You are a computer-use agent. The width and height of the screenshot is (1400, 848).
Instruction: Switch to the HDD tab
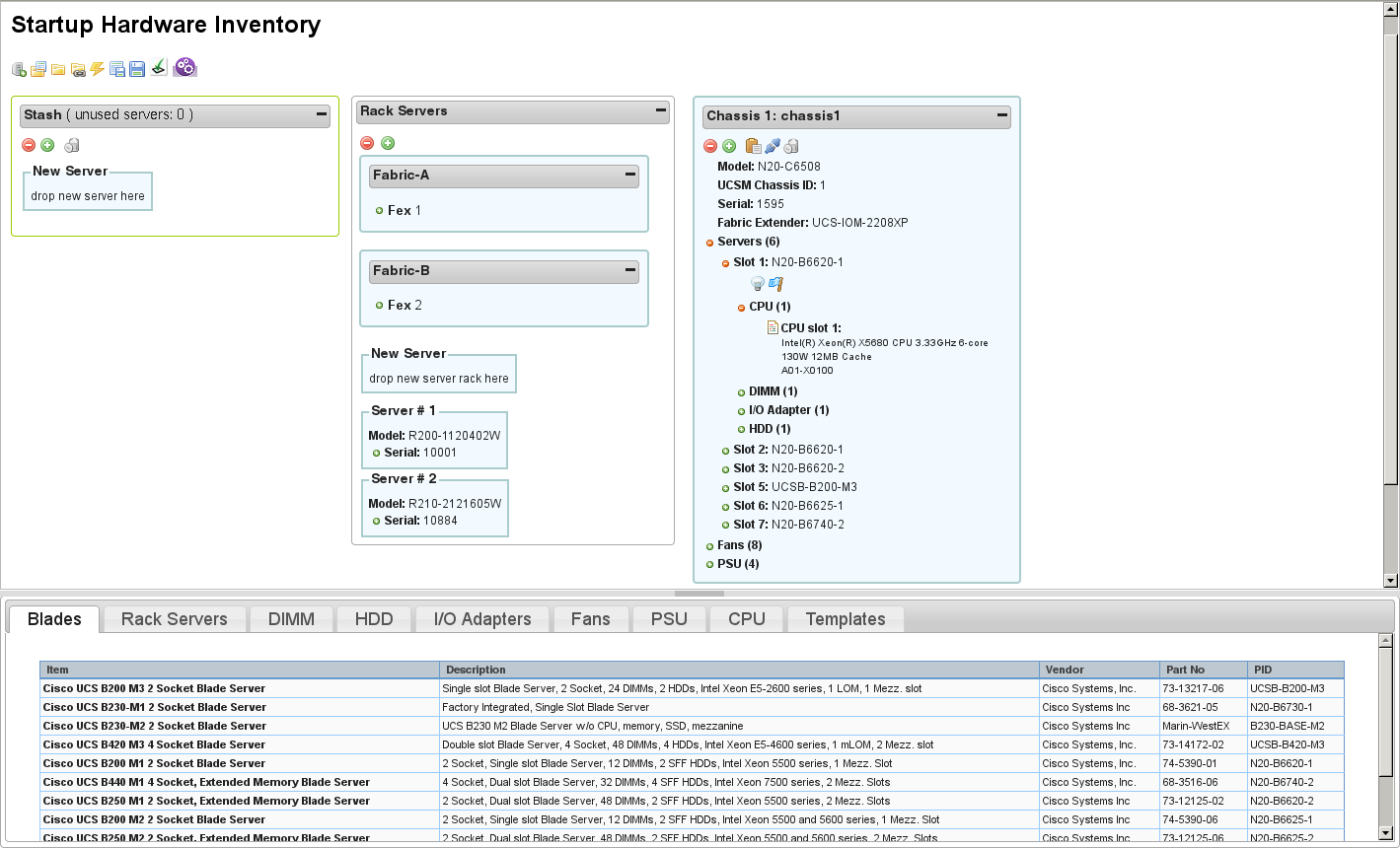point(375,619)
